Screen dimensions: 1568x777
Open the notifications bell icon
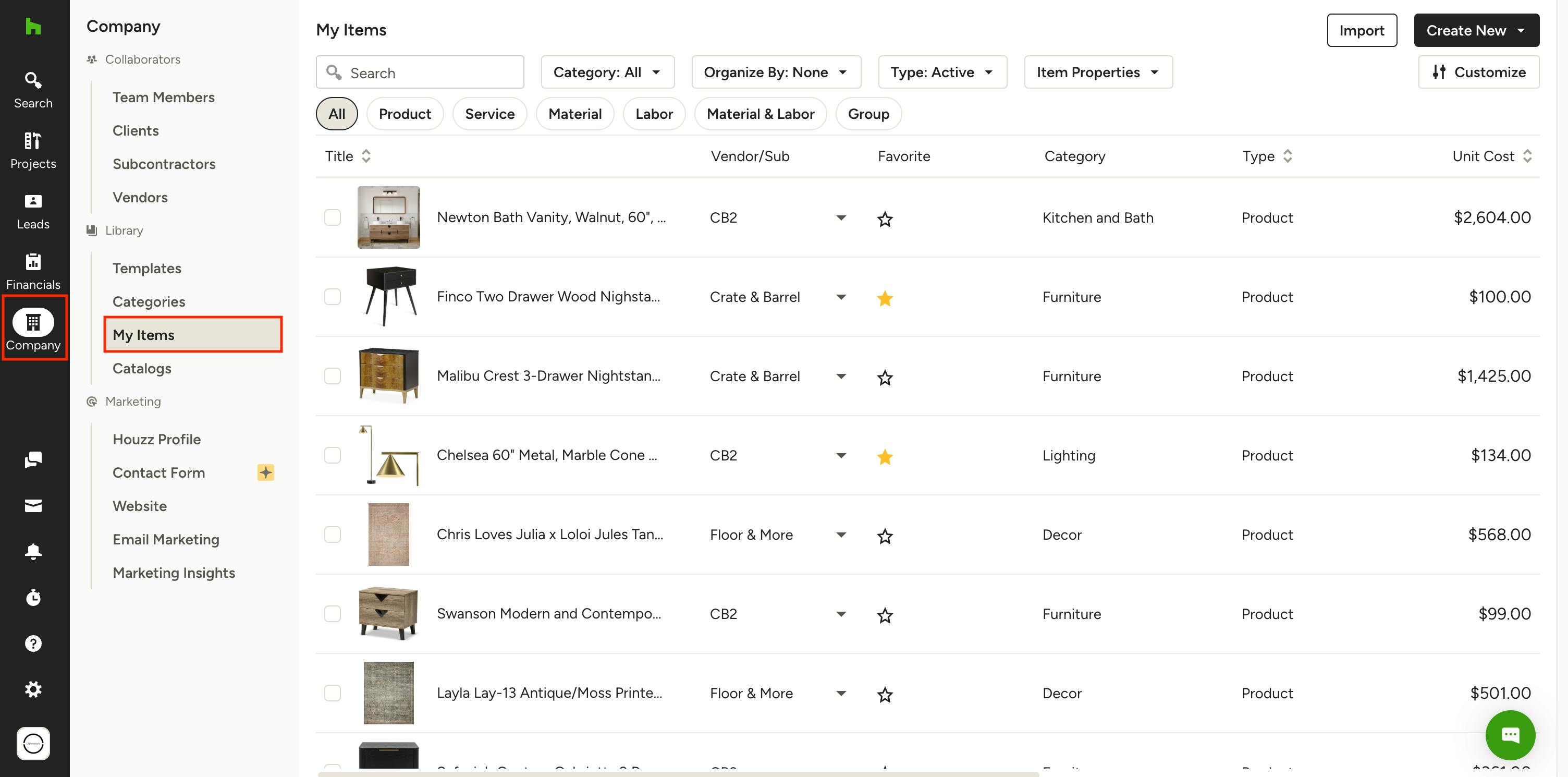(33, 552)
